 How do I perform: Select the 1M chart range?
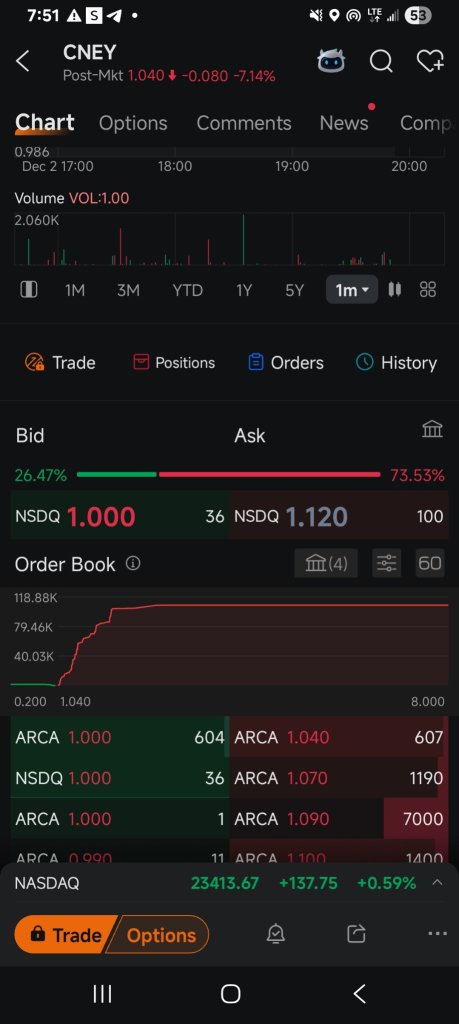click(x=75, y=290)
